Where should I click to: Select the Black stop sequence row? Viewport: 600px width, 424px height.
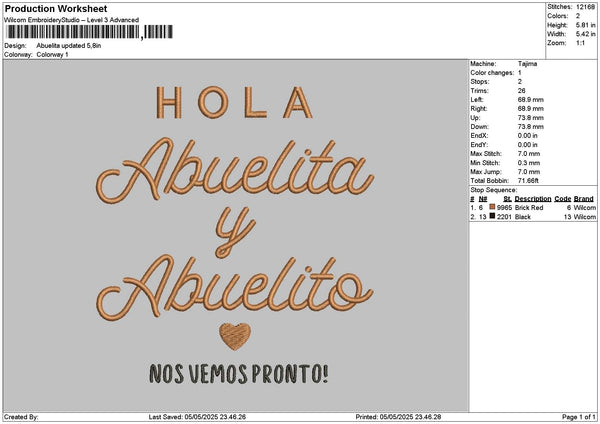[x=533, y=216]
